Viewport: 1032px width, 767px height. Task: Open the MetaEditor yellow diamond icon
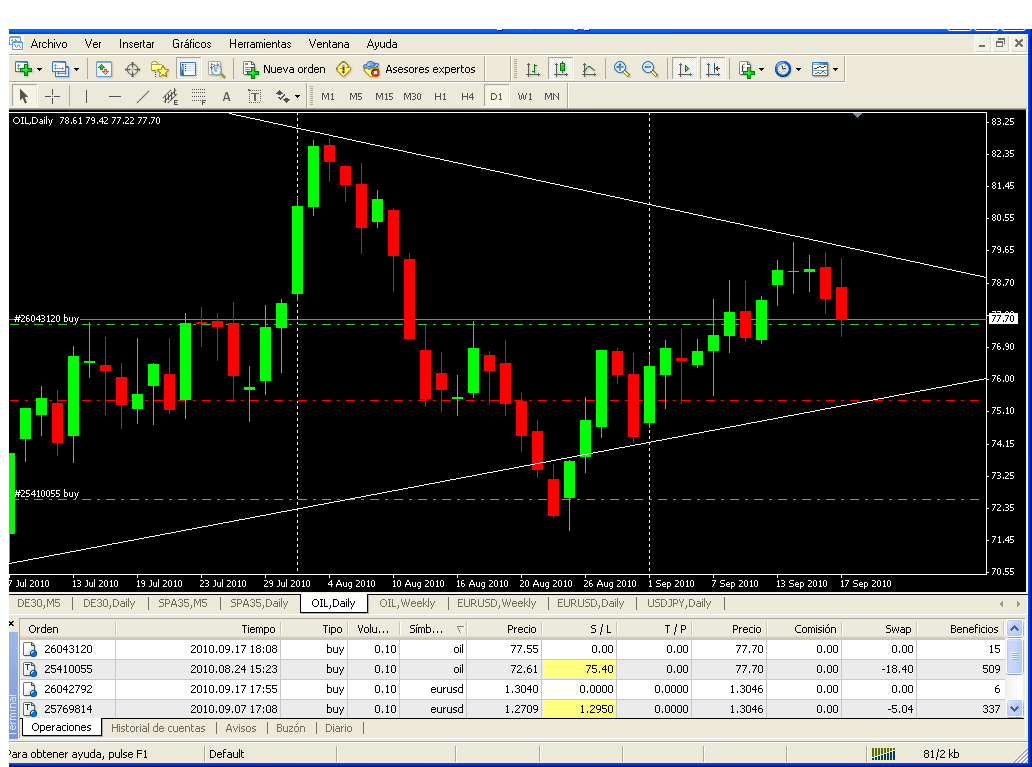pyautogui.click(x=344, y=68)
